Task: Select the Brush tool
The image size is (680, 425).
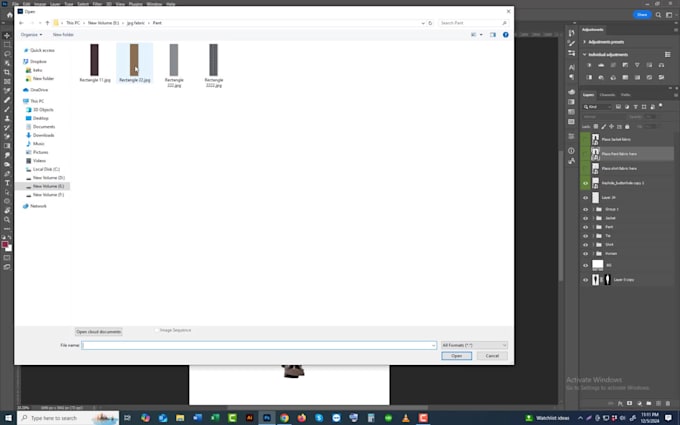Action: tap(7, 109)
